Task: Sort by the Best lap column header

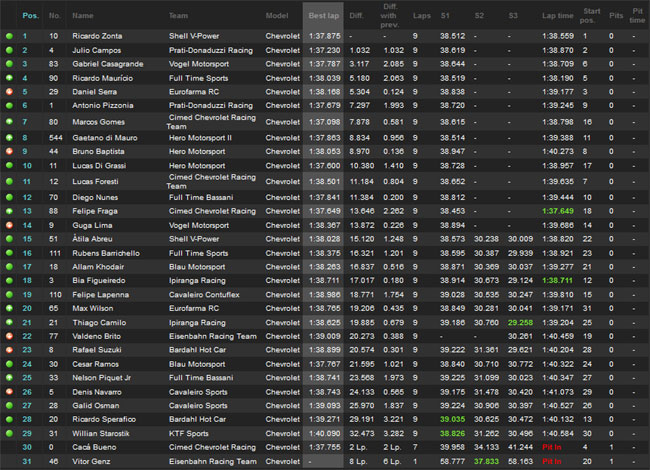Action: (x=324, y=16)
